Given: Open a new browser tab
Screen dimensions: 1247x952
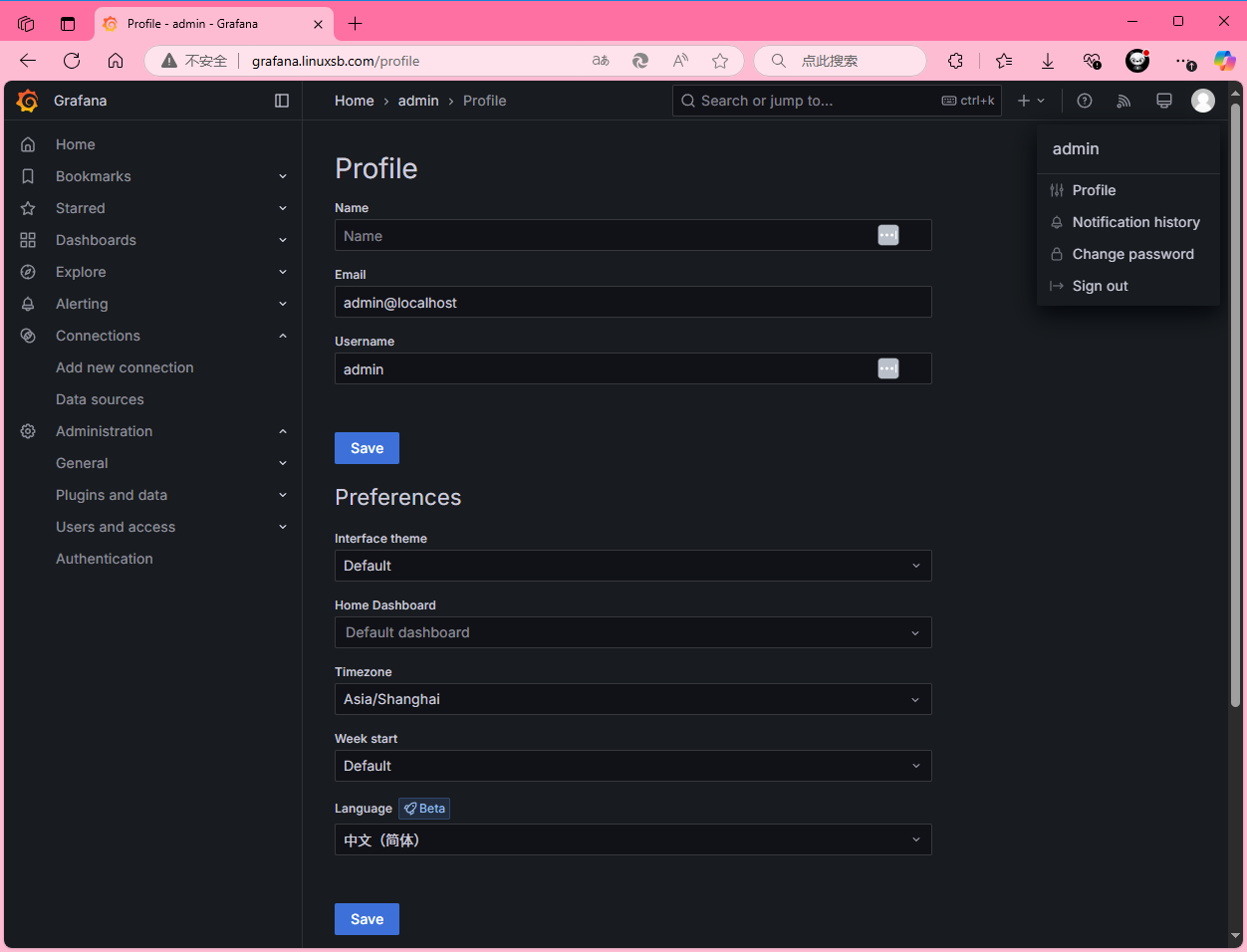Looking at the screenshot, I should pos(356,23).
